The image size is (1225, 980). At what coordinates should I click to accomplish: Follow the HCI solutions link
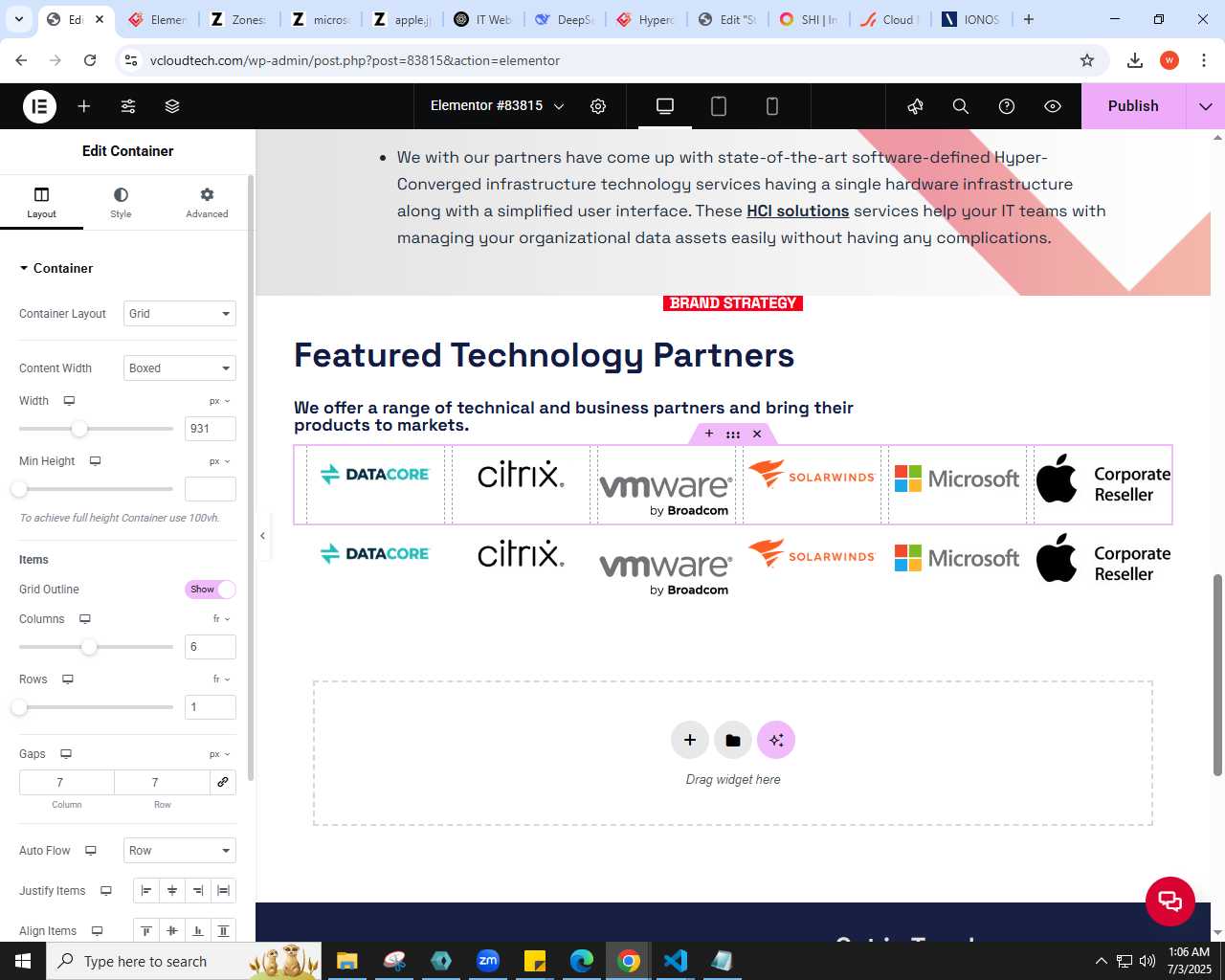pyautogui.click(x=798, y=212)
